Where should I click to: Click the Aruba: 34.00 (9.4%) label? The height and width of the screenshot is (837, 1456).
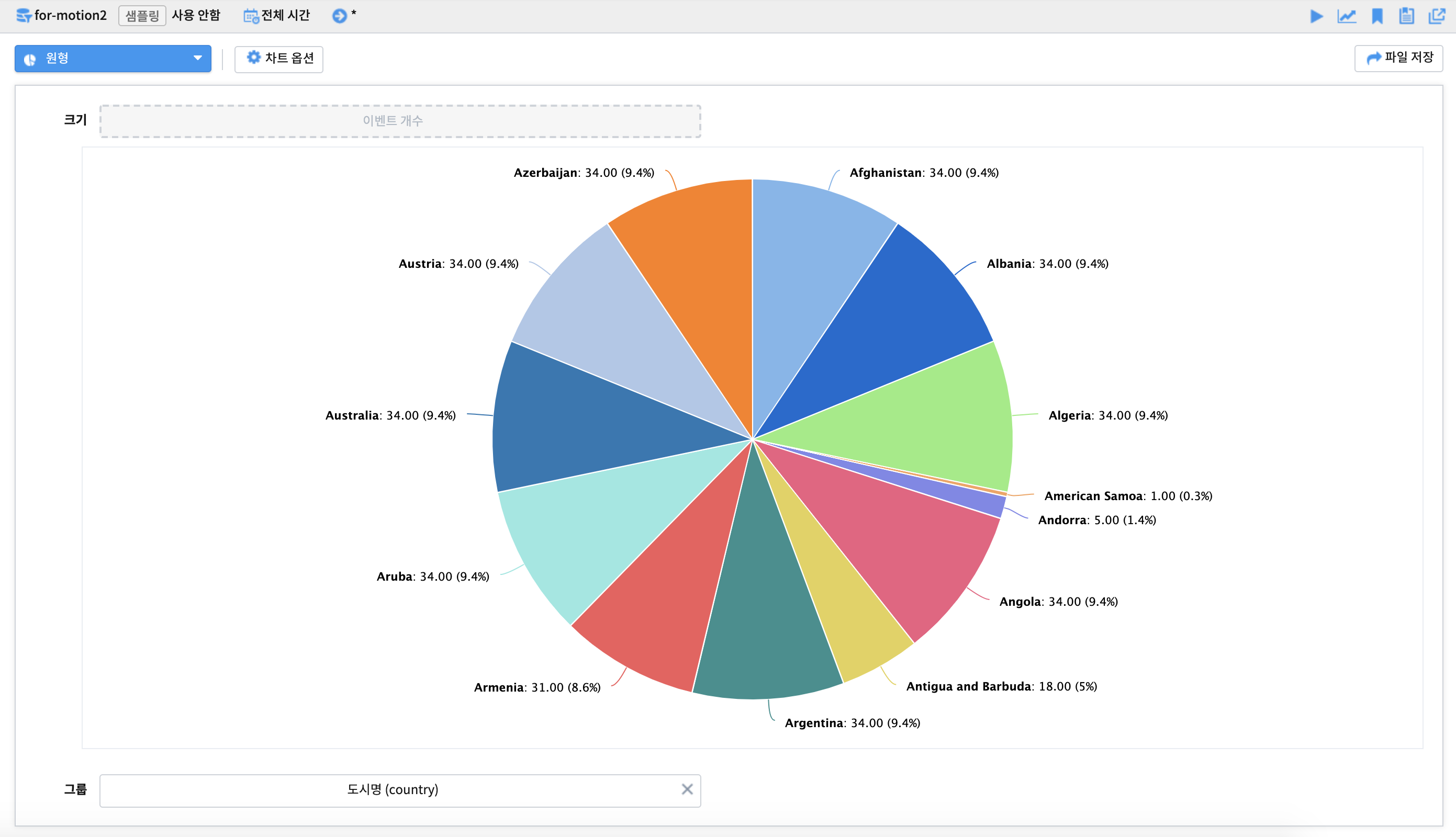tap(433, 576)
